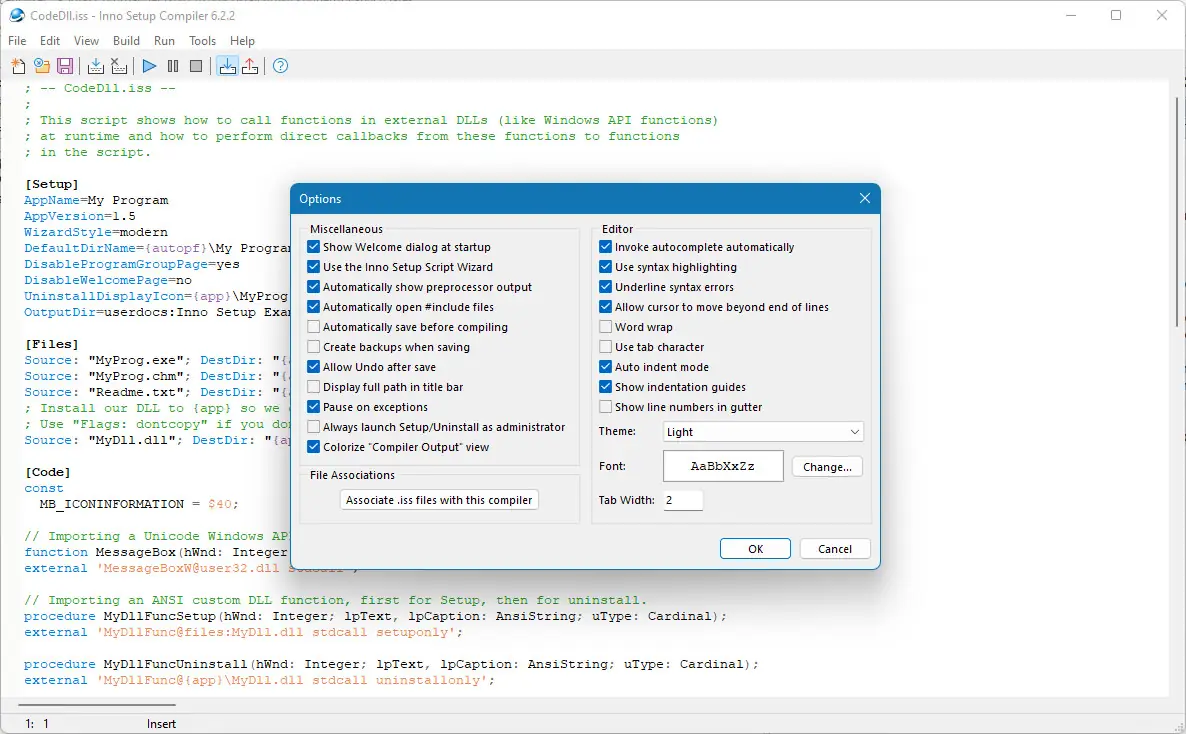The width and height of the screenshot is (1186, 734).
Task: Click the [Code] section line in editor
Action: pyautogui.click(x=47, y=471)
